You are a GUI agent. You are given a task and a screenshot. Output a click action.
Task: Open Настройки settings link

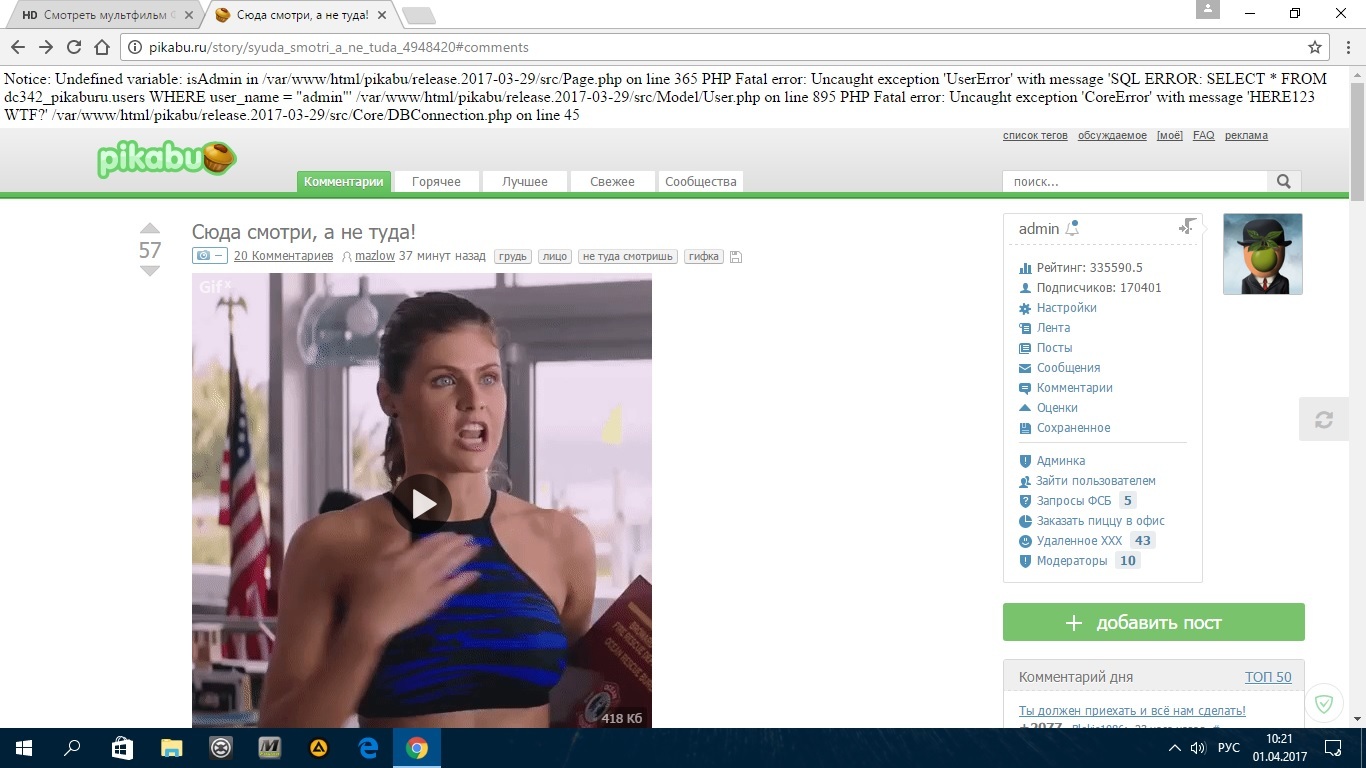pyautogui.click(x=1066, y=308)
